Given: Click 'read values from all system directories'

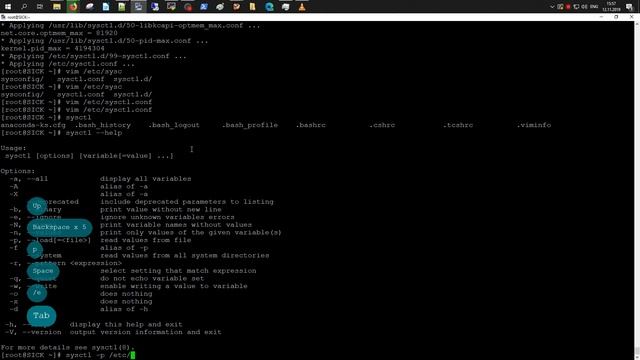Looking at the screenshot, I should pos(185,256).
